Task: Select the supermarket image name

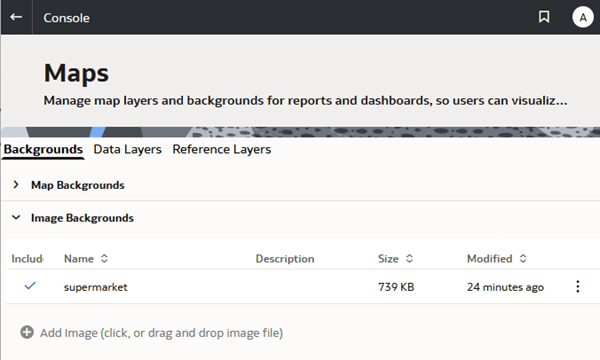Action: click(x=95, y=287)
